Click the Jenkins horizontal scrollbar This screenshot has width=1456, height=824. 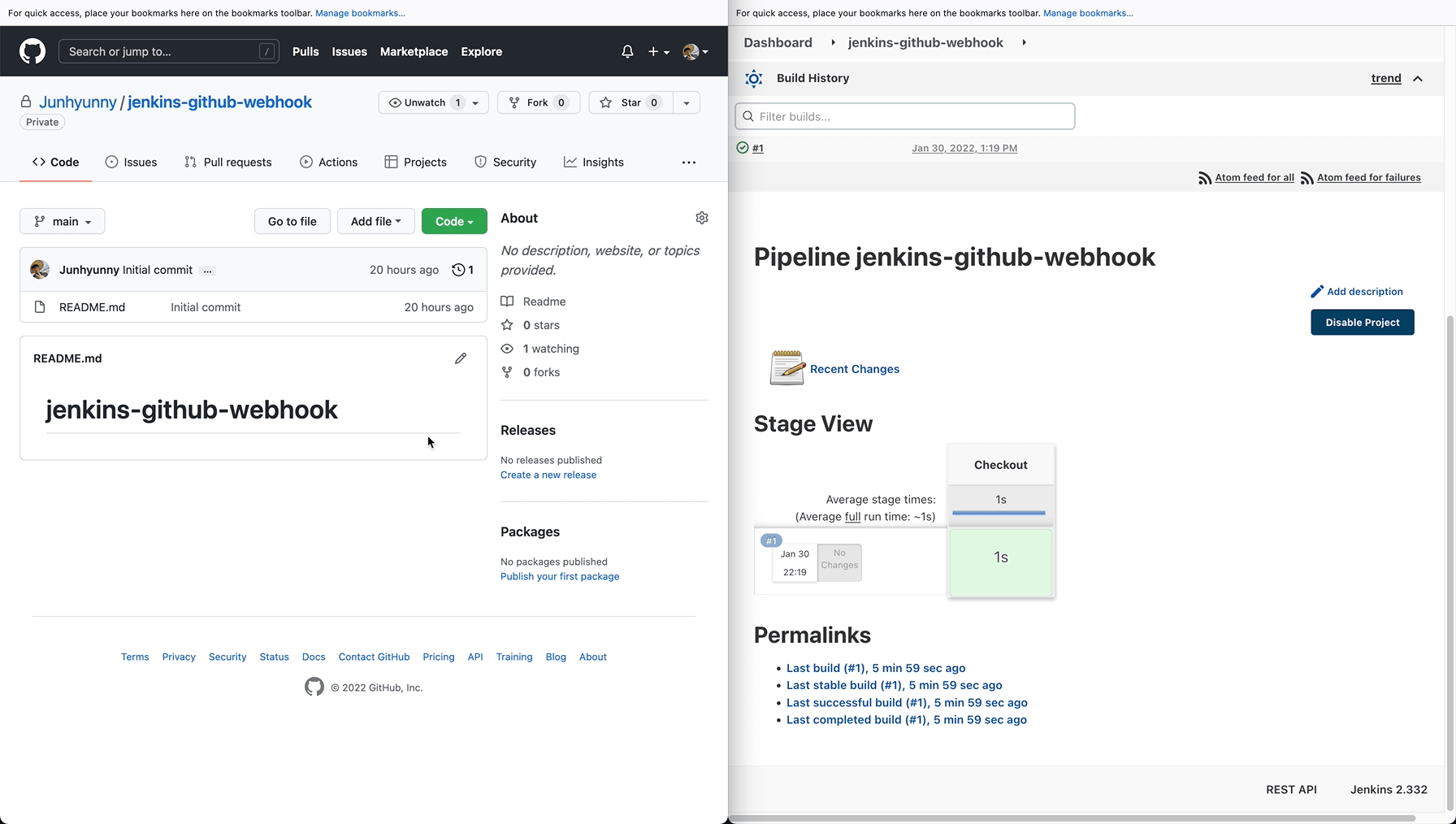[x=1072, y=818]
